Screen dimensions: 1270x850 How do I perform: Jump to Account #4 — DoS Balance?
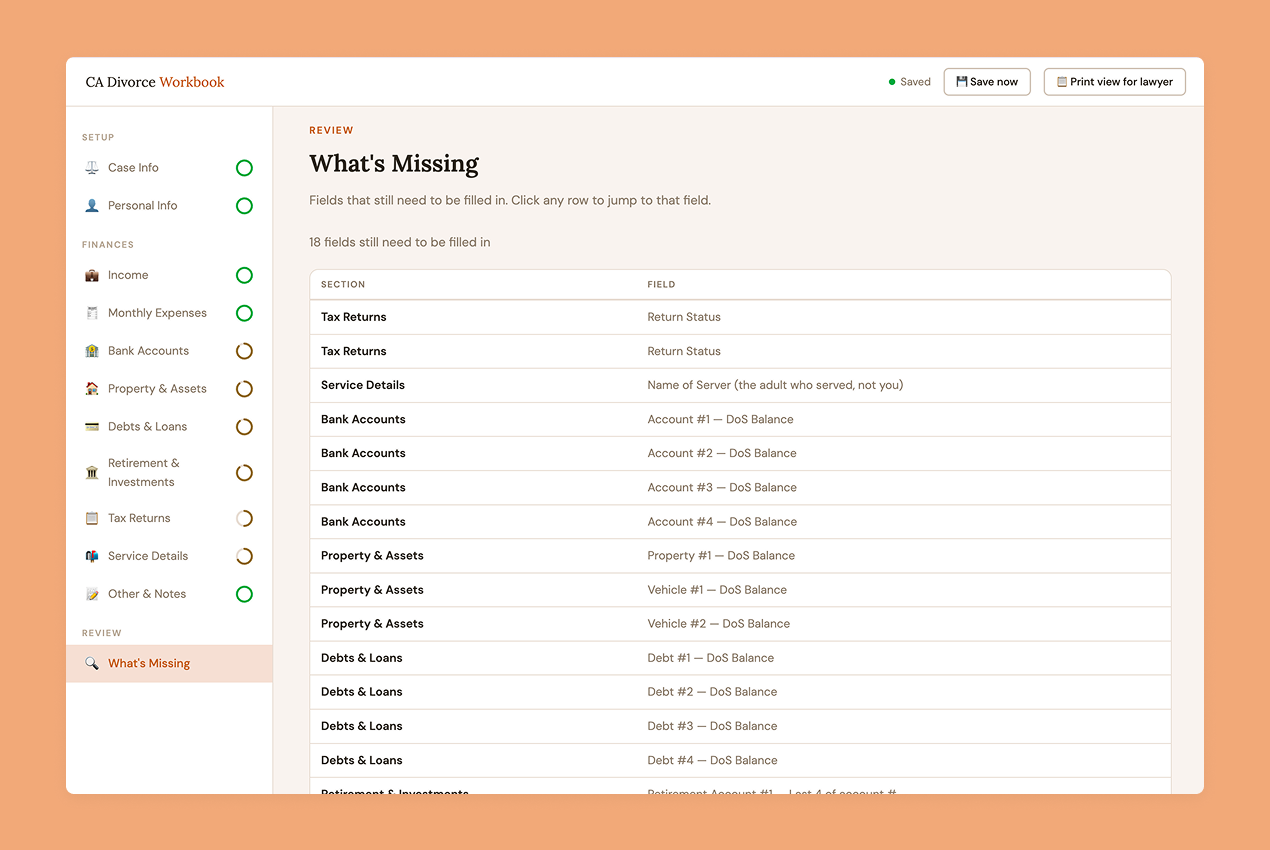(x=740, y=521)
